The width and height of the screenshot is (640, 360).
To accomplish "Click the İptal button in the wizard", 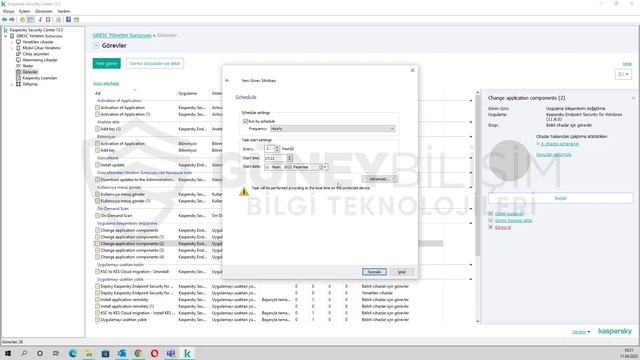I will (402, 272).
